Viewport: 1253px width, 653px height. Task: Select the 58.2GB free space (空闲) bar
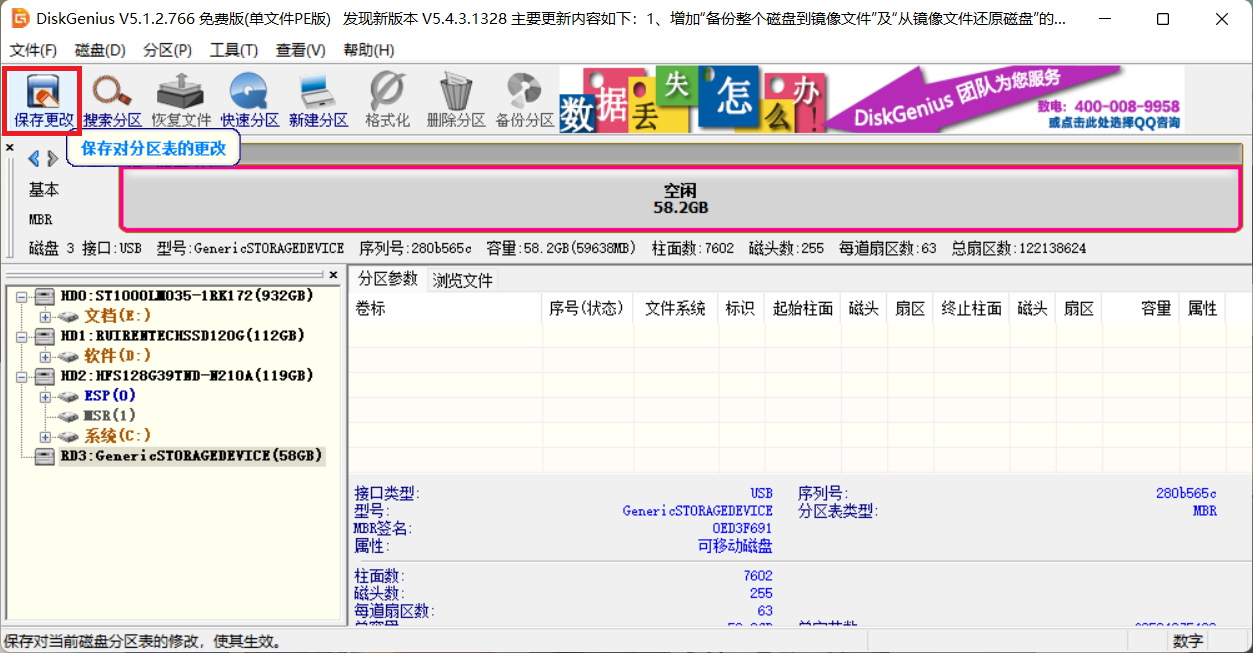(680, 198)
